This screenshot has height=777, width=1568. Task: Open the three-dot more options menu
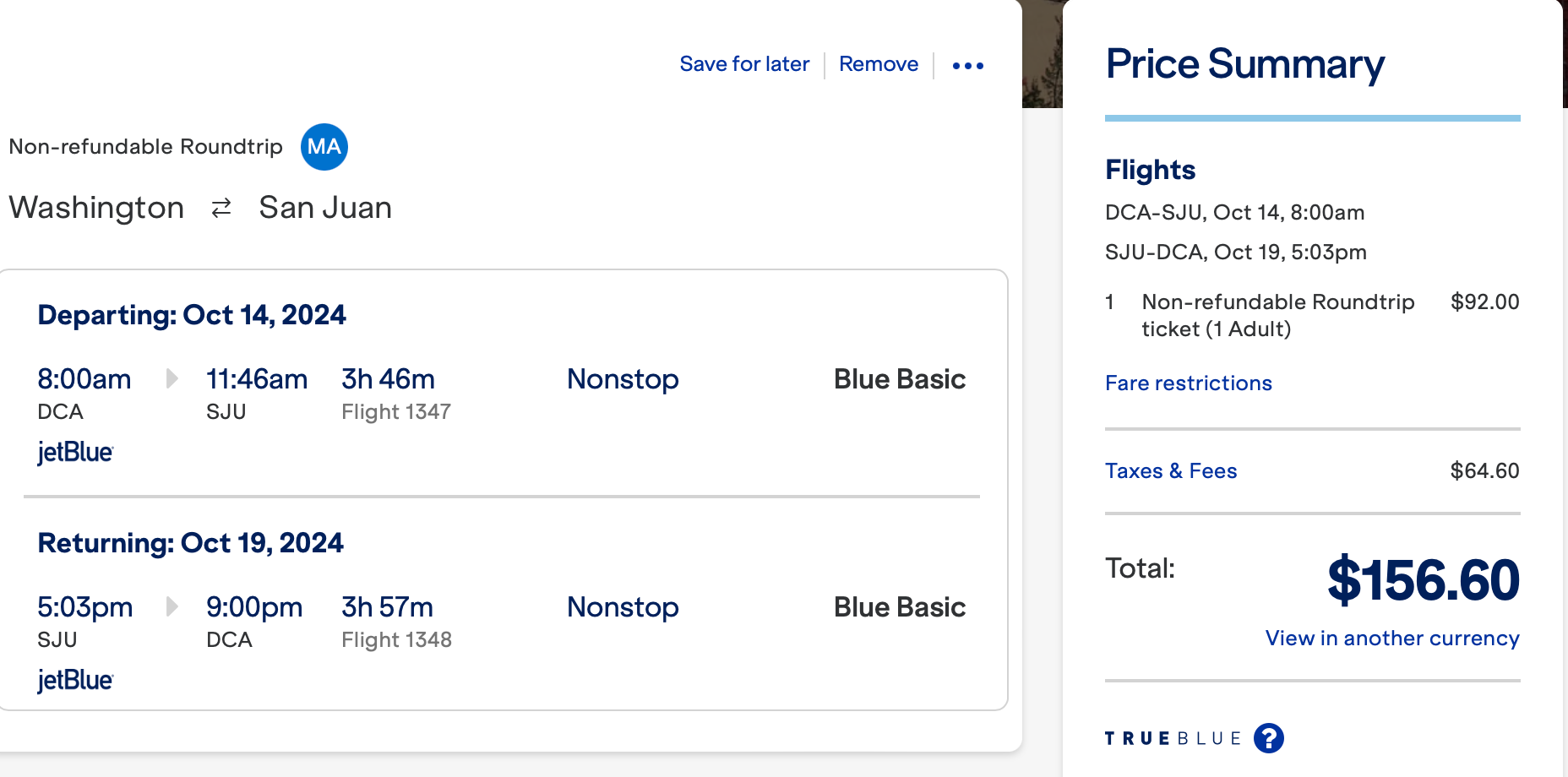pyautogui.click(x=967, y=65)
